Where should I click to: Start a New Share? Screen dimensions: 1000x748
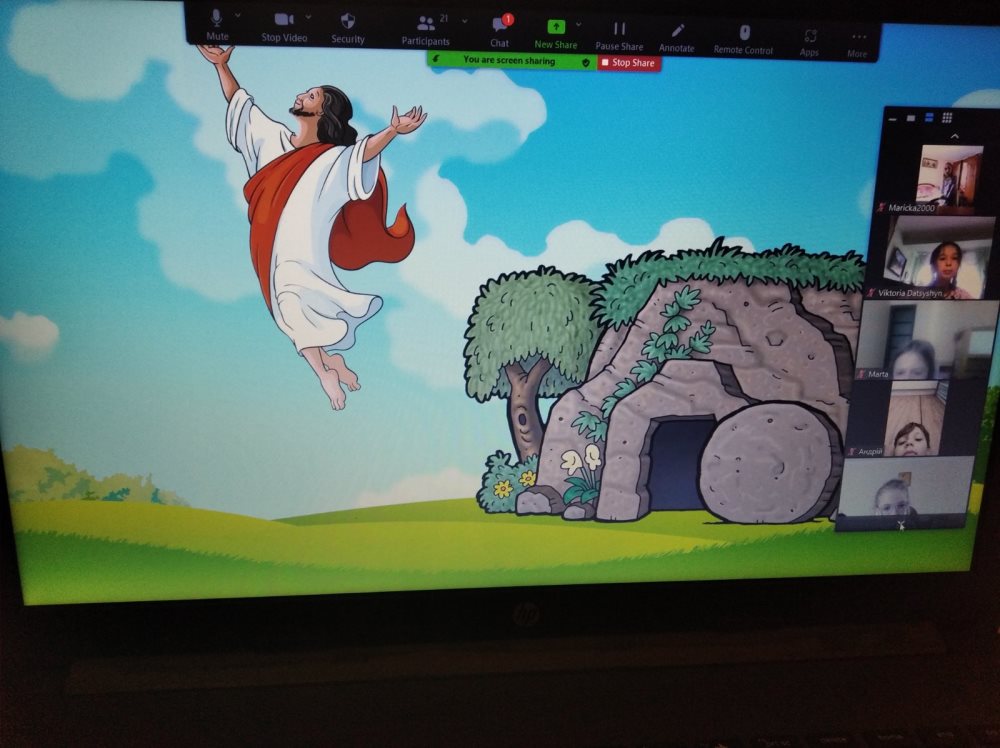555,34
